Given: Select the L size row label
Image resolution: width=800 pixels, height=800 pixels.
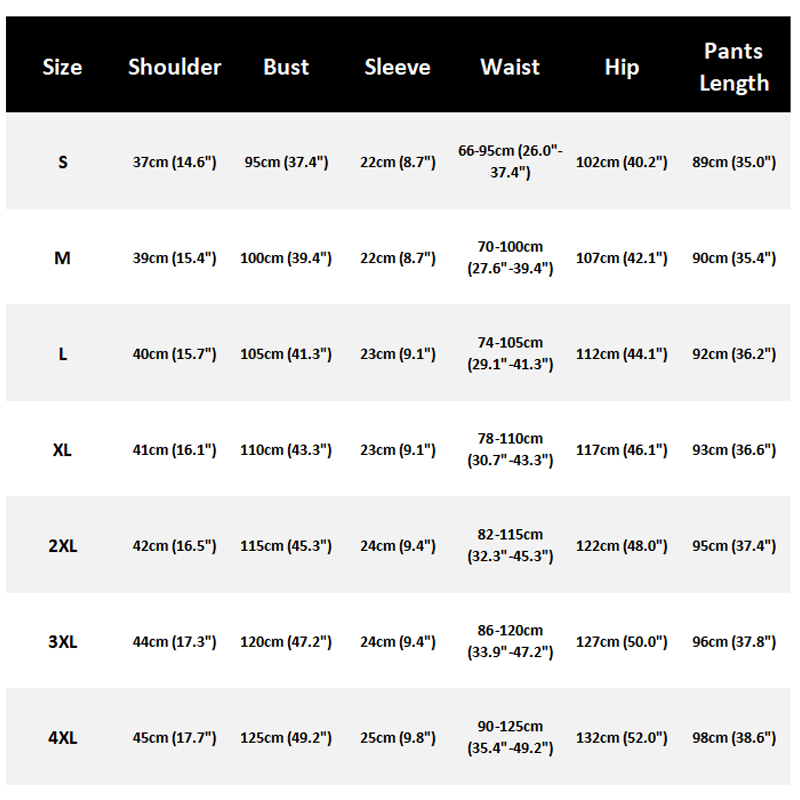Looking at the screenshot, I should 62,354.
